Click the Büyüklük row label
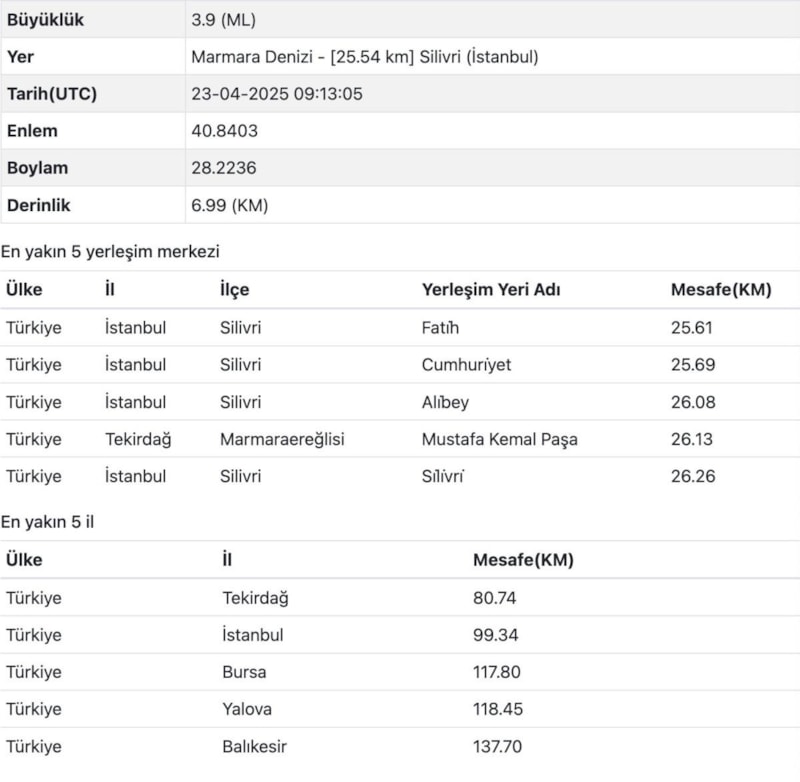 point(45,19)
